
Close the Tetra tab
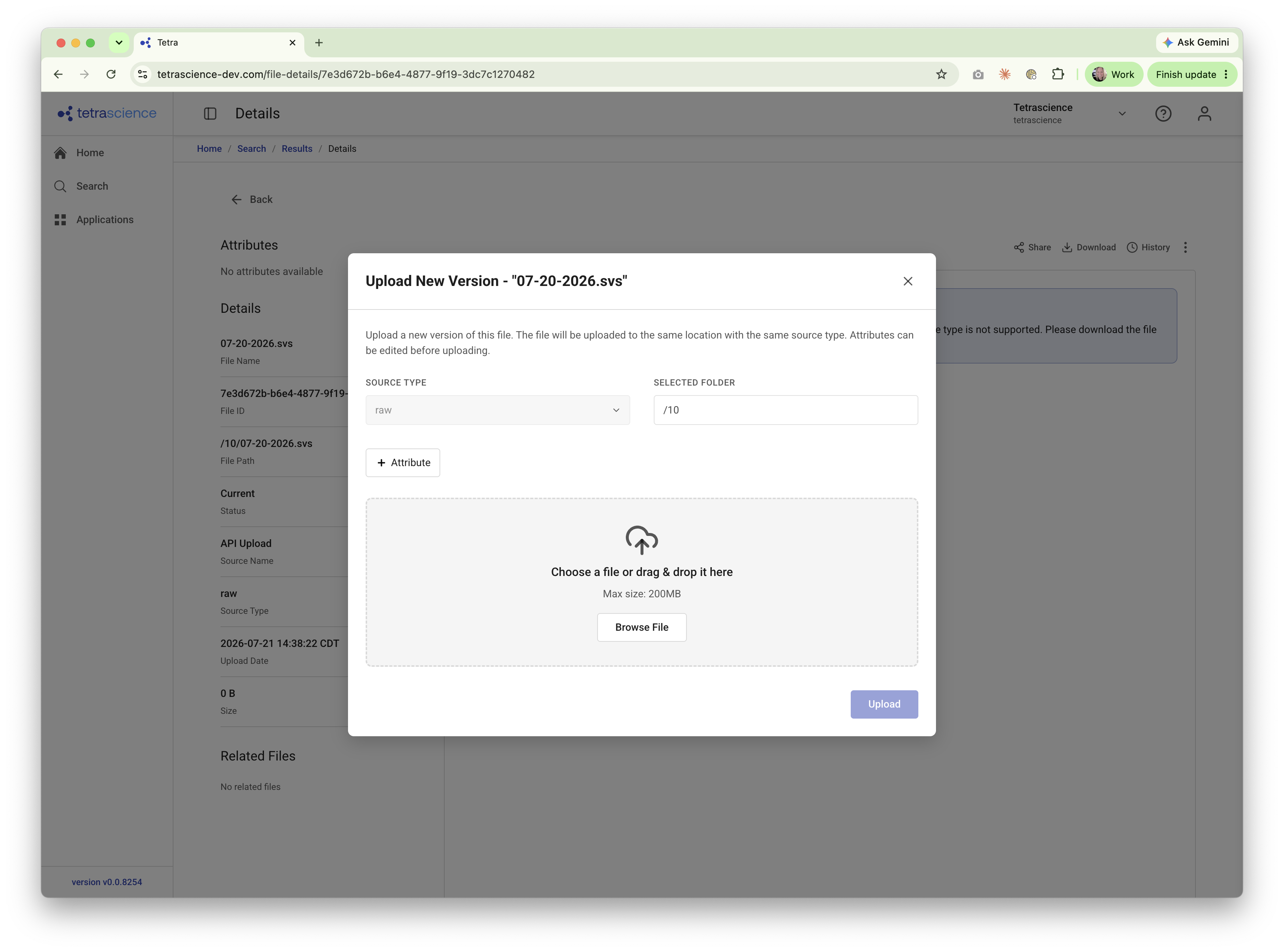click(292, 43)
